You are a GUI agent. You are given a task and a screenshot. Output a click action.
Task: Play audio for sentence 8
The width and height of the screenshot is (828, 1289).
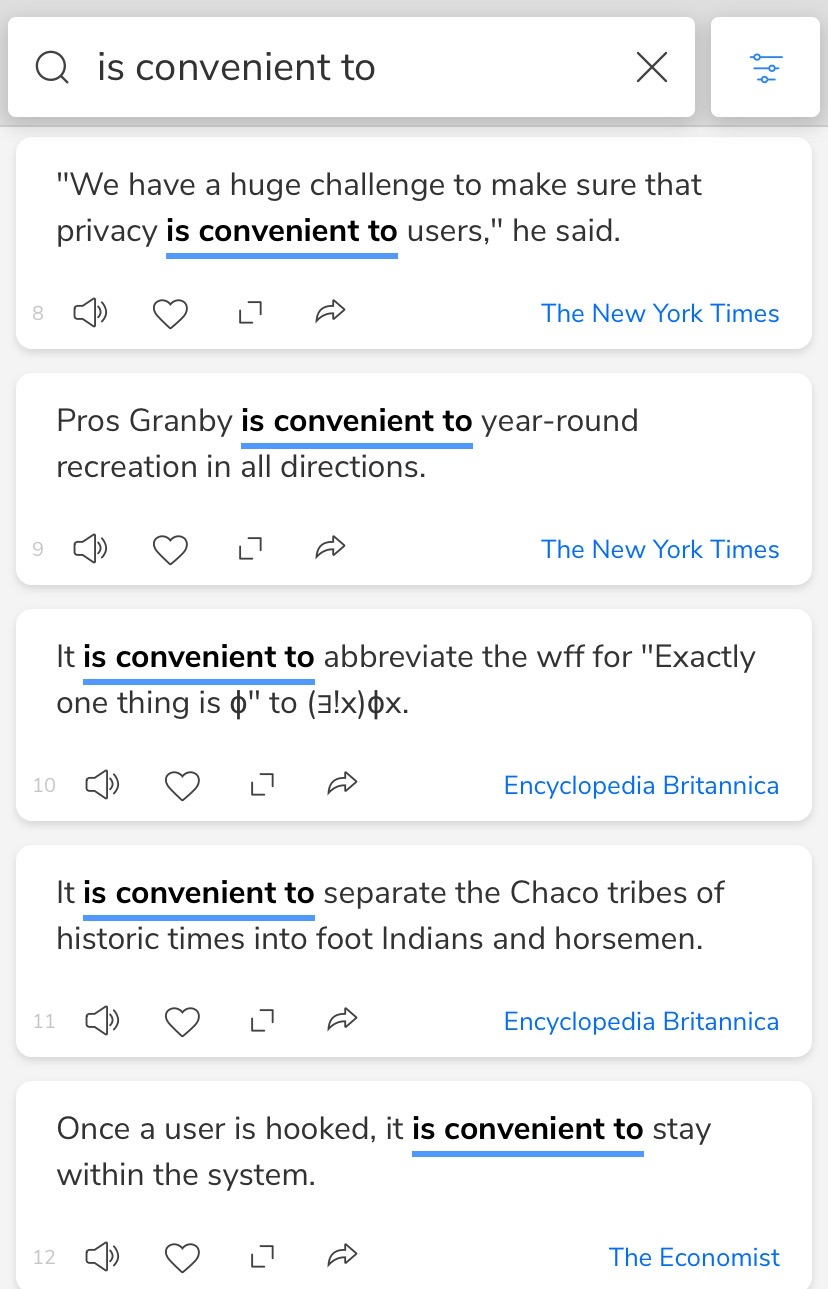(91, 314)
